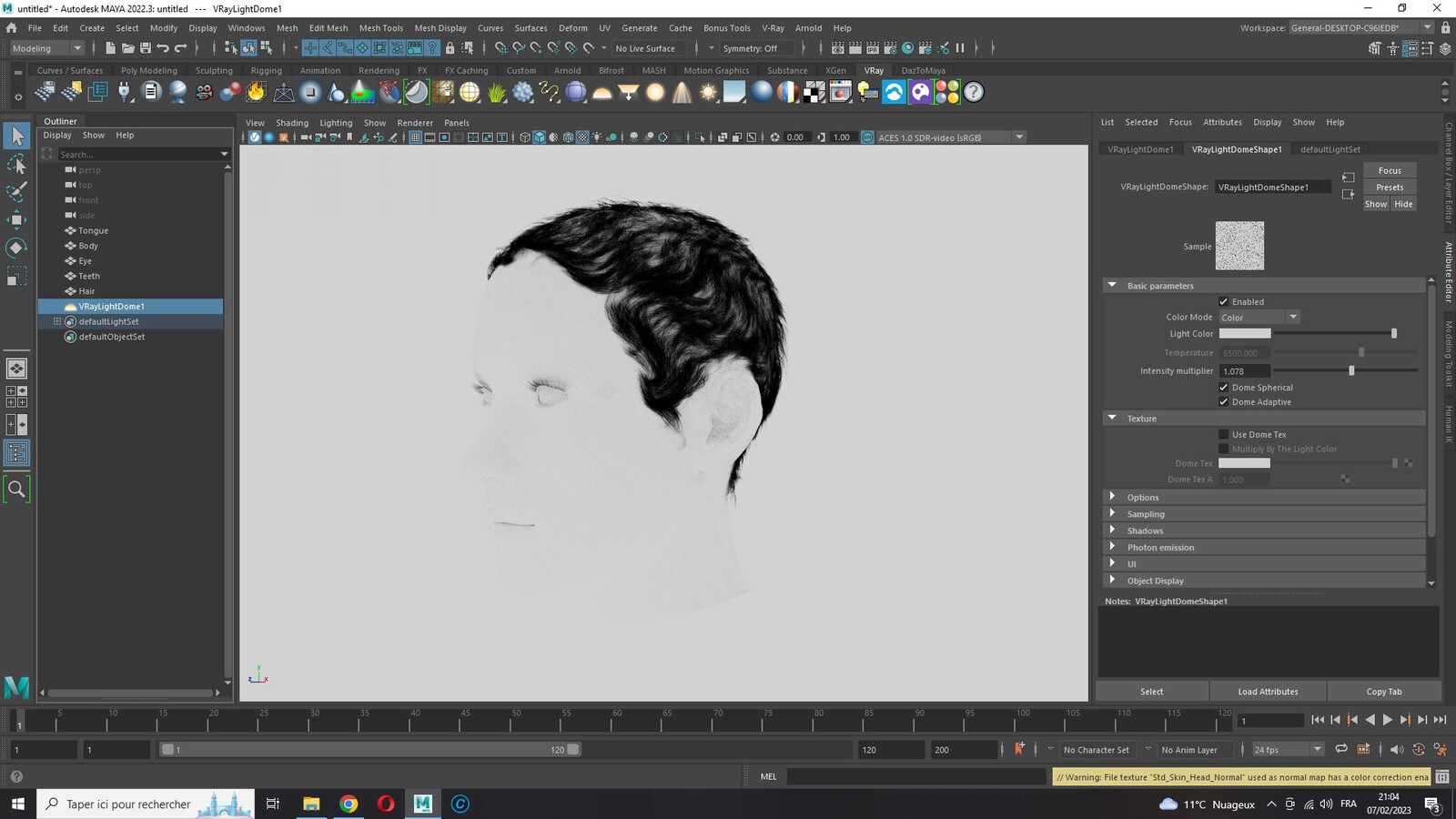Open the Mesh Tools menu

pyautogui.click(x=381, y=28)
